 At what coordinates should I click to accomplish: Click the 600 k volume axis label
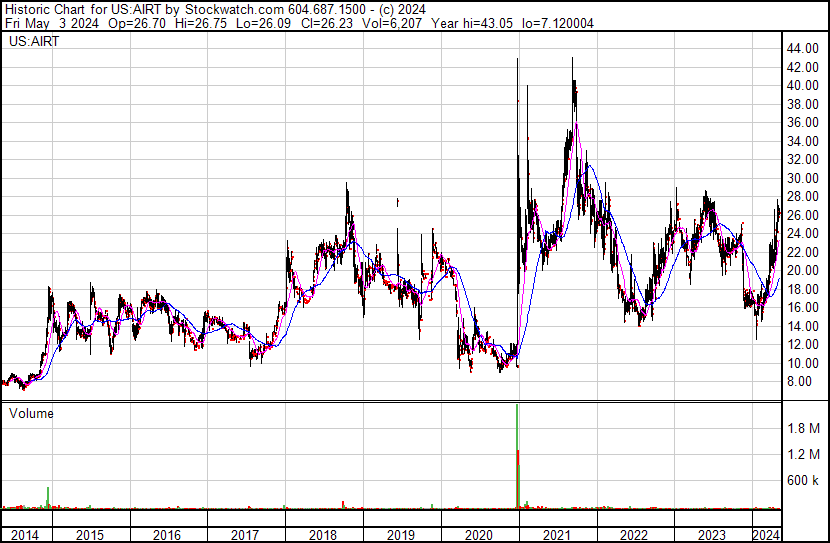803,481
